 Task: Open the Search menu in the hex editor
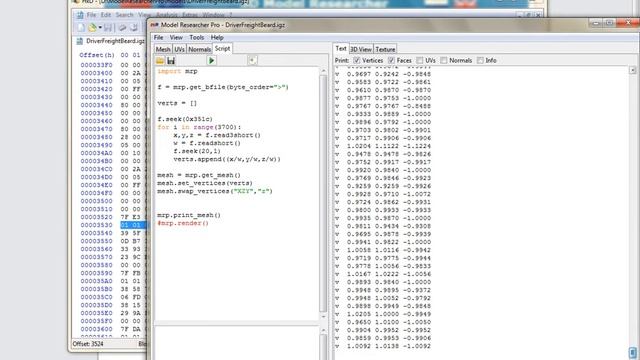(124, 15)
